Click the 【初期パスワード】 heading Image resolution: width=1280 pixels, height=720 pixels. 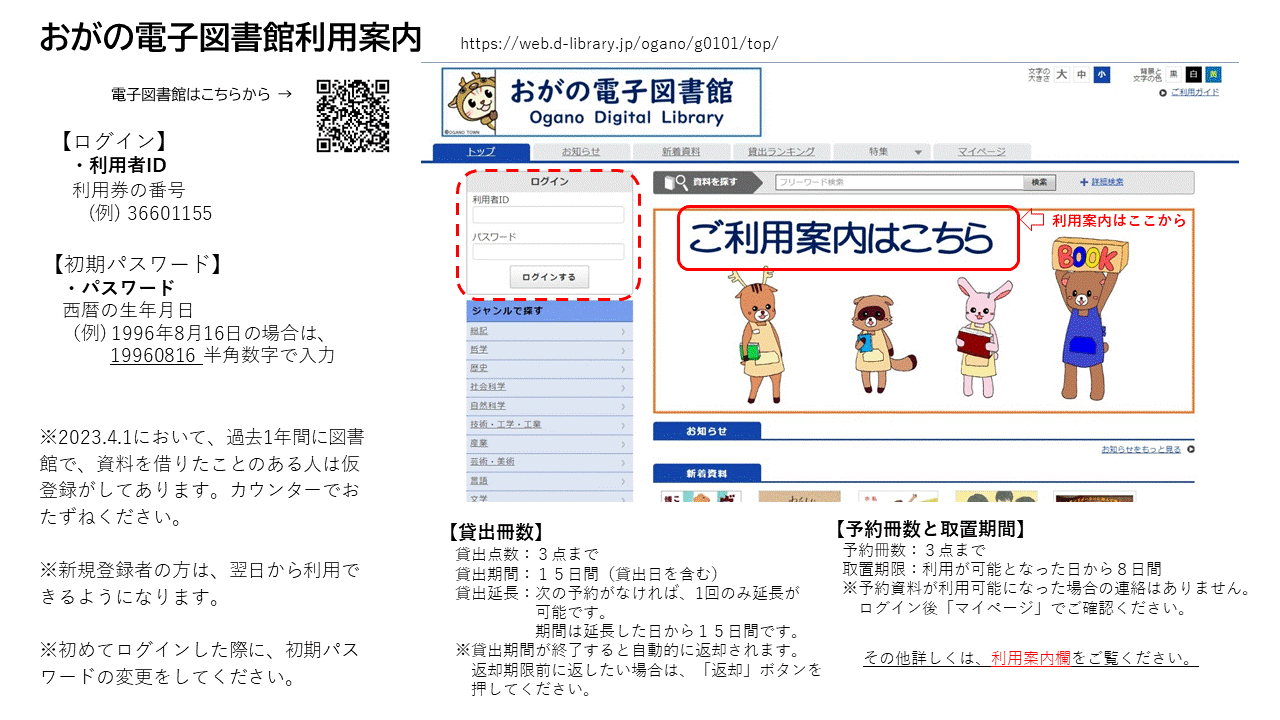pos(135,265)
